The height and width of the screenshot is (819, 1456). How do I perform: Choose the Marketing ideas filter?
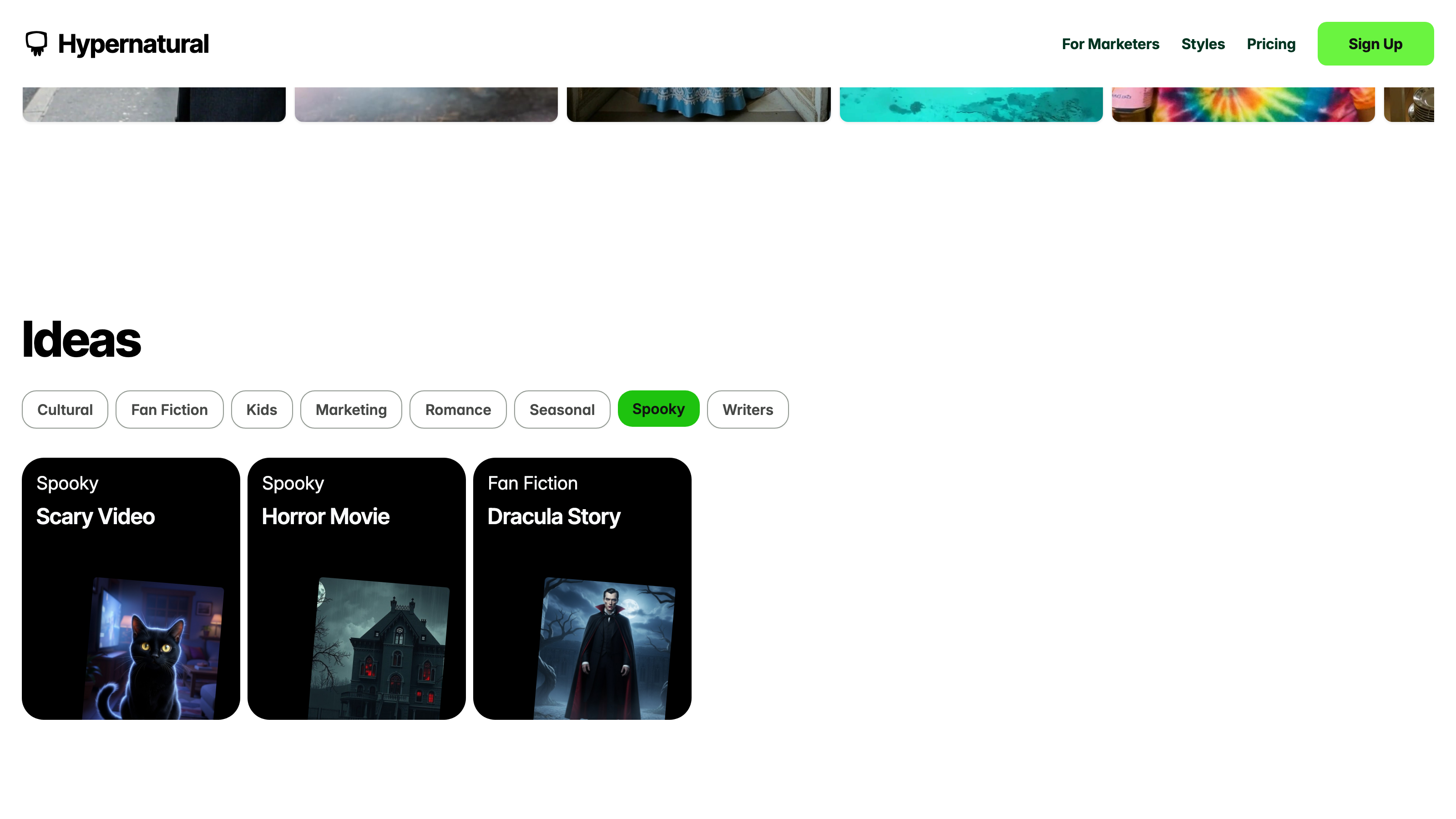click(351, 409)
